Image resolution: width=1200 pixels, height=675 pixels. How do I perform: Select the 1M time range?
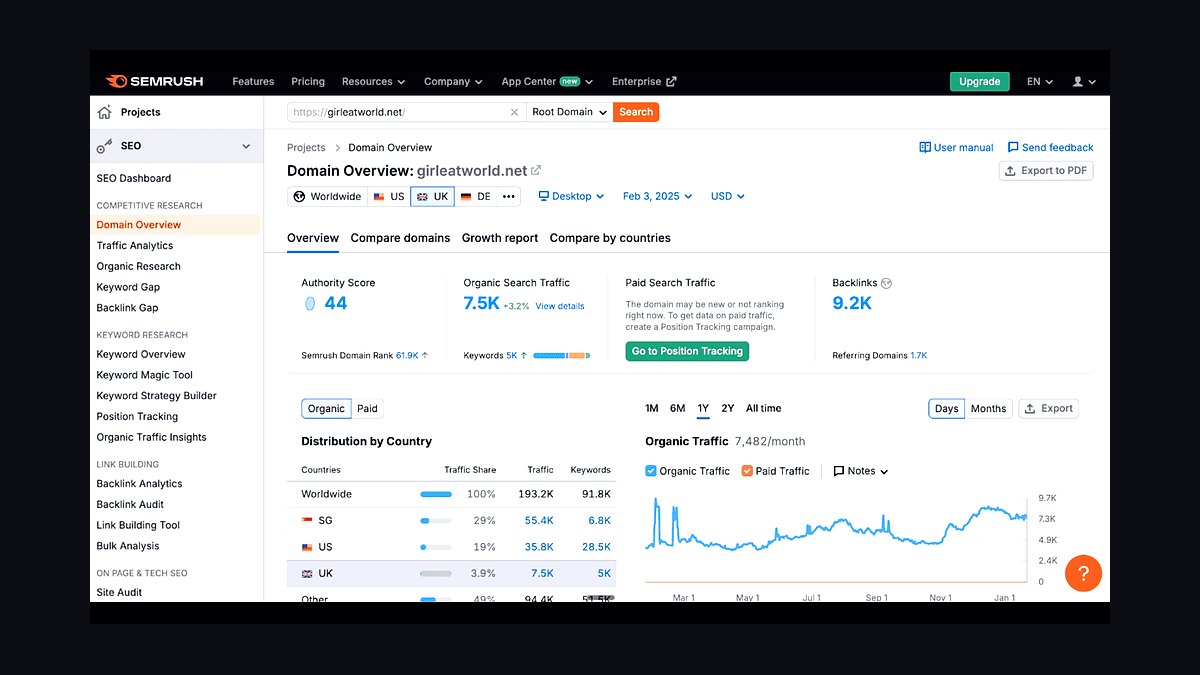(652, 408)
